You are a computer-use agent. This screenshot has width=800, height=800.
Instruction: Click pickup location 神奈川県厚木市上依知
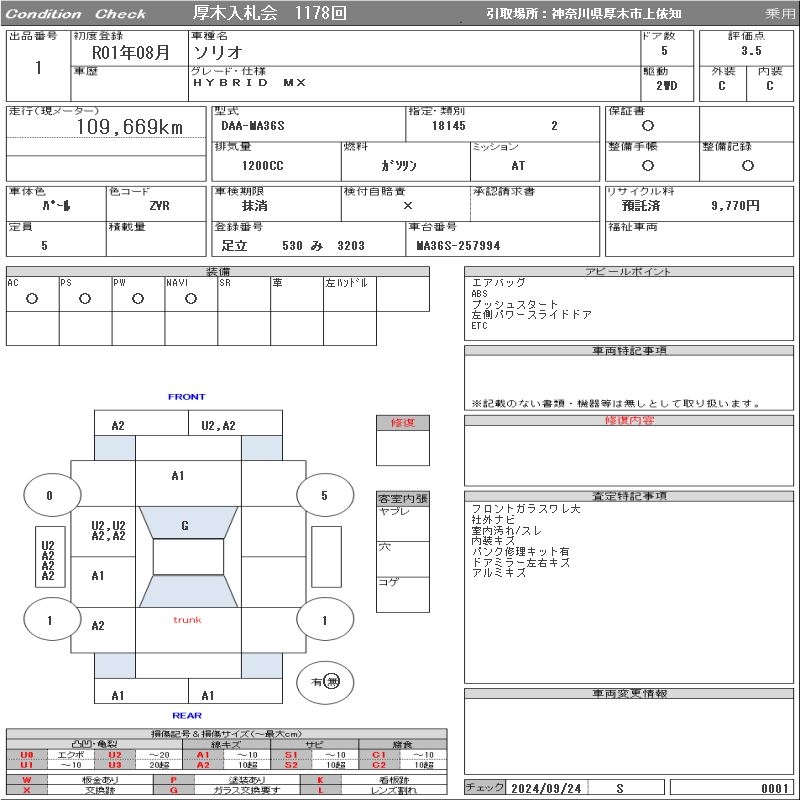(x=616, y=14)
